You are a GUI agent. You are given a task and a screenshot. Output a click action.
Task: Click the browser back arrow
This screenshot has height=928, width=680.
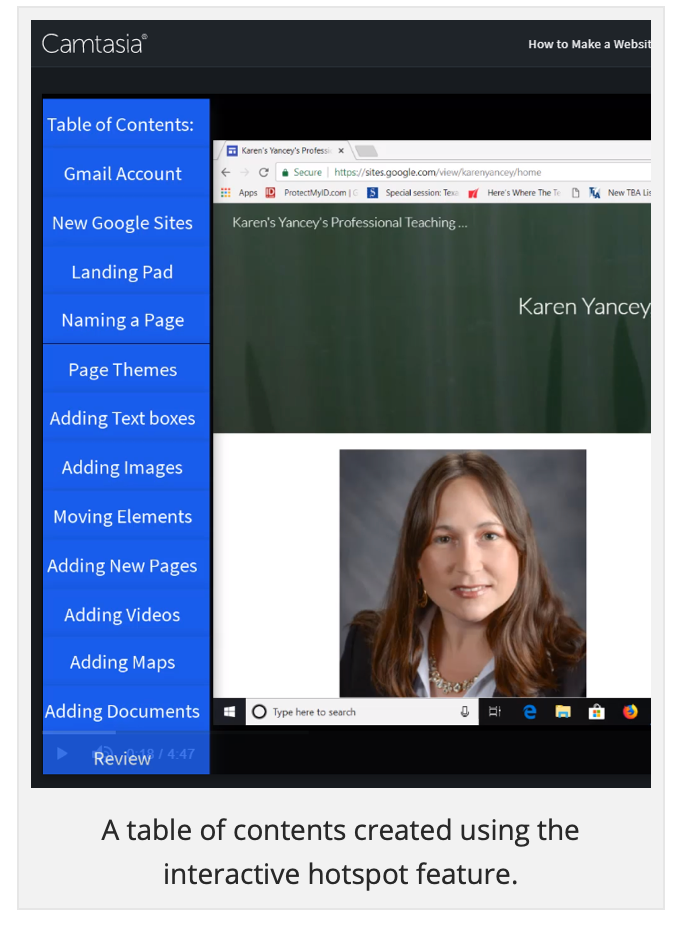(x=225, y=172)
